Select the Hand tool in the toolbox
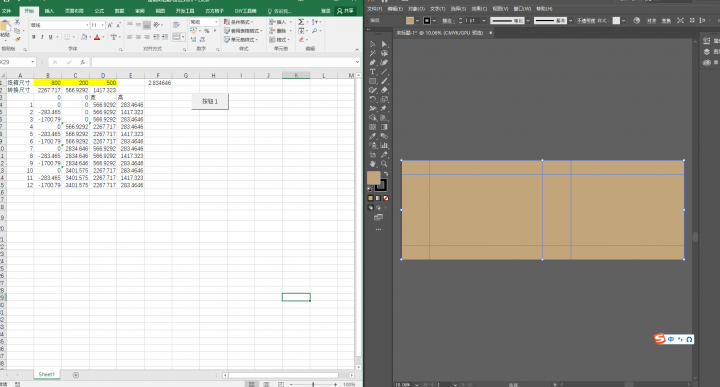Screen dimensions: 720x387 point(372,164)
